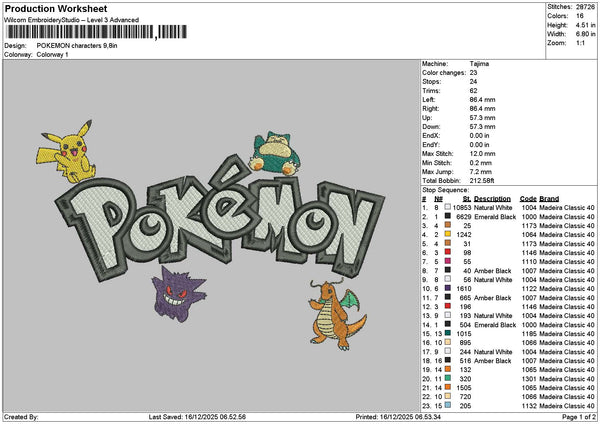This screenshot has width=600, height=424.
Task: Select the teal swatch in stop row 15
Action: point(447,334)
